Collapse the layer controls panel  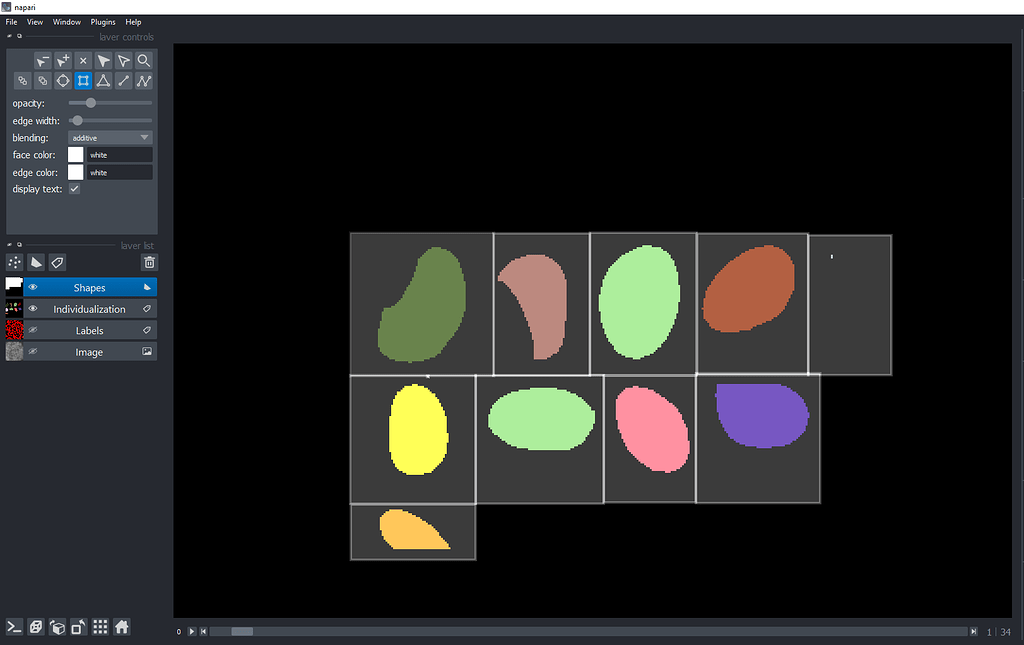tap(8, 36)
